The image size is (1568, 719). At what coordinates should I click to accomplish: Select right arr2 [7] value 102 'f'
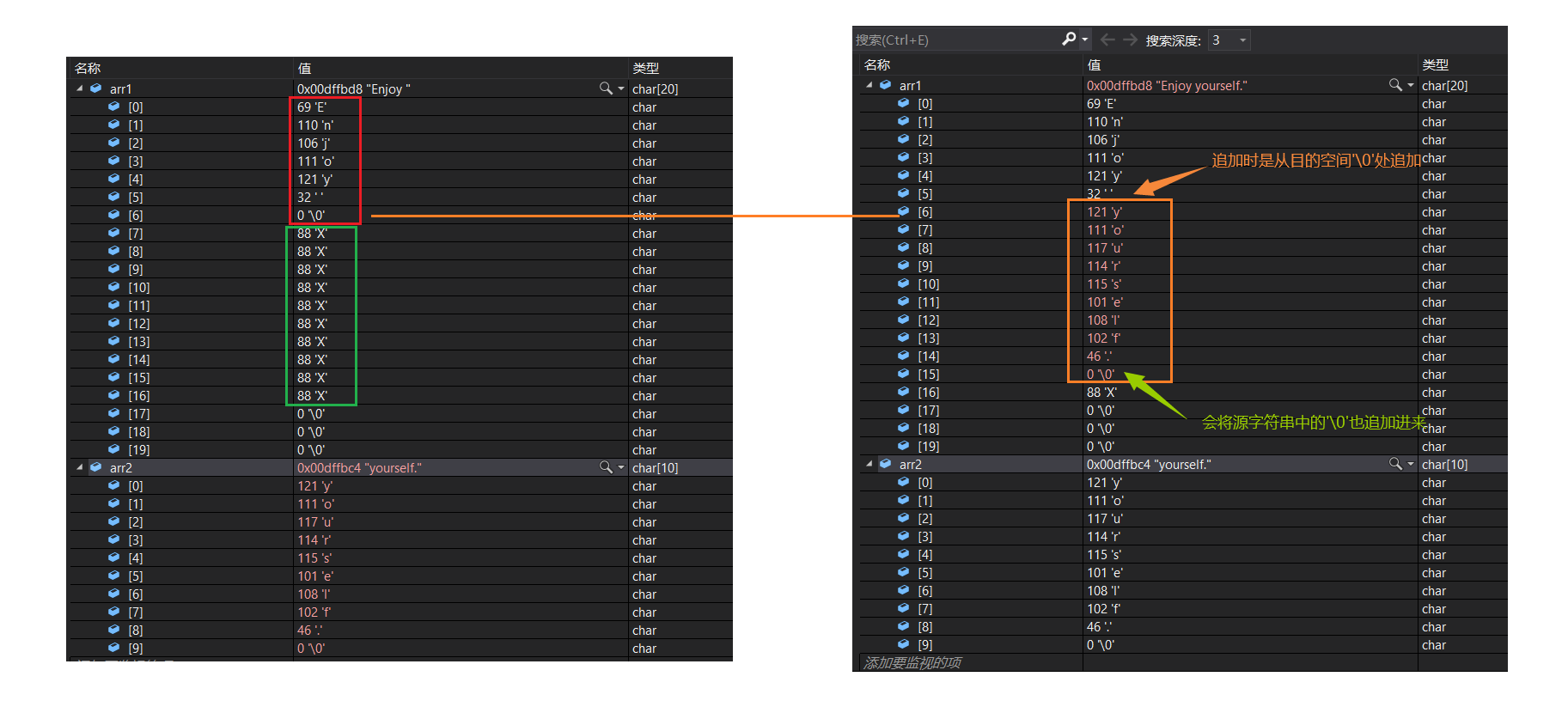pyautogui.click(x=1103, y=608)
